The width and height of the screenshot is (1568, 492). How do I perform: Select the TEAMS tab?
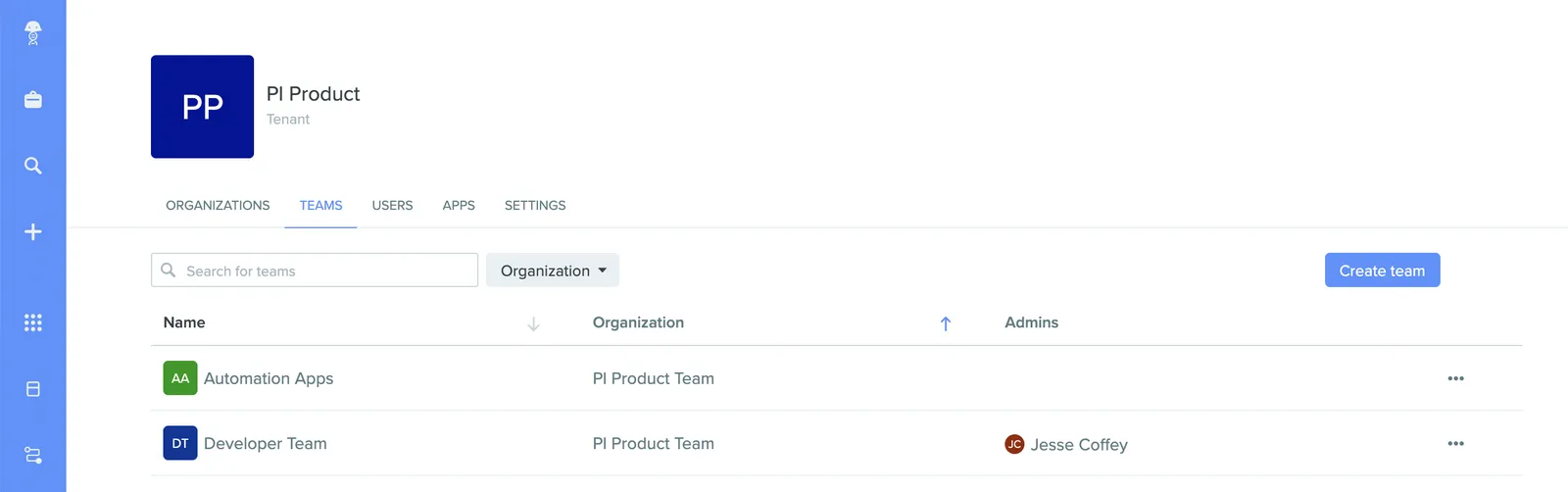(x=320, y=206)
